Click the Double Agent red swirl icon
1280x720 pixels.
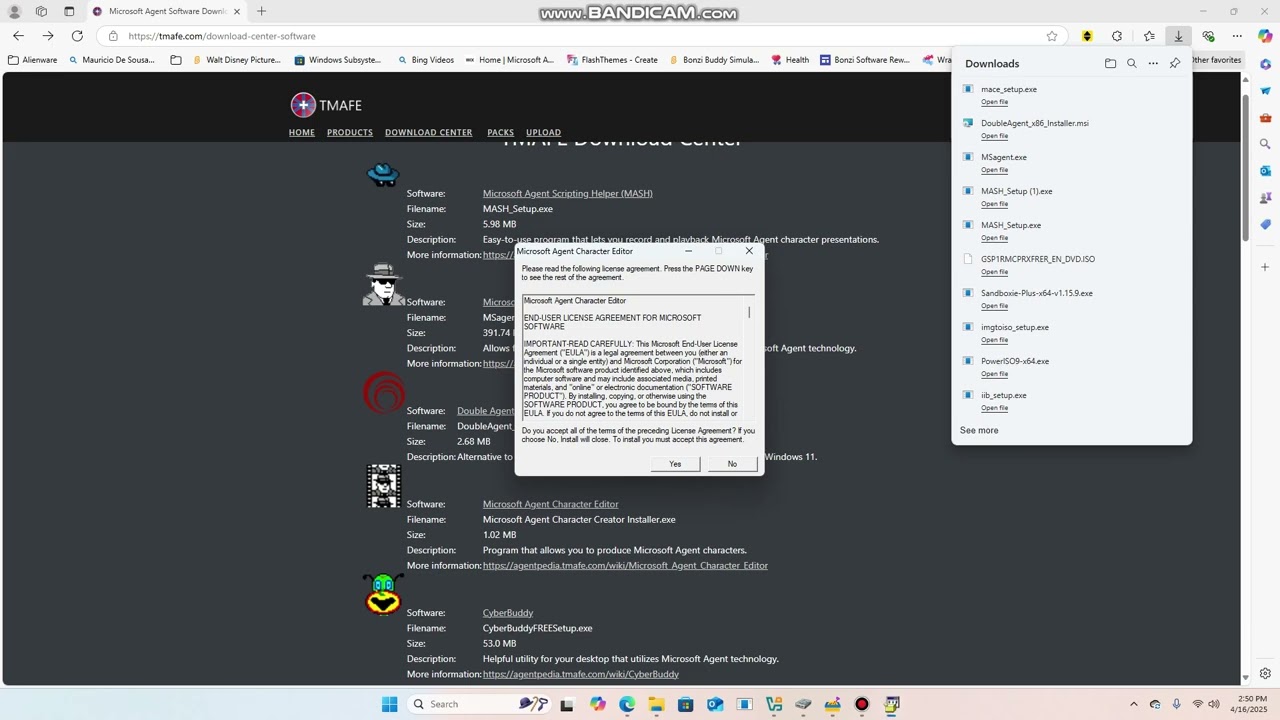click(x=384, y=393)
